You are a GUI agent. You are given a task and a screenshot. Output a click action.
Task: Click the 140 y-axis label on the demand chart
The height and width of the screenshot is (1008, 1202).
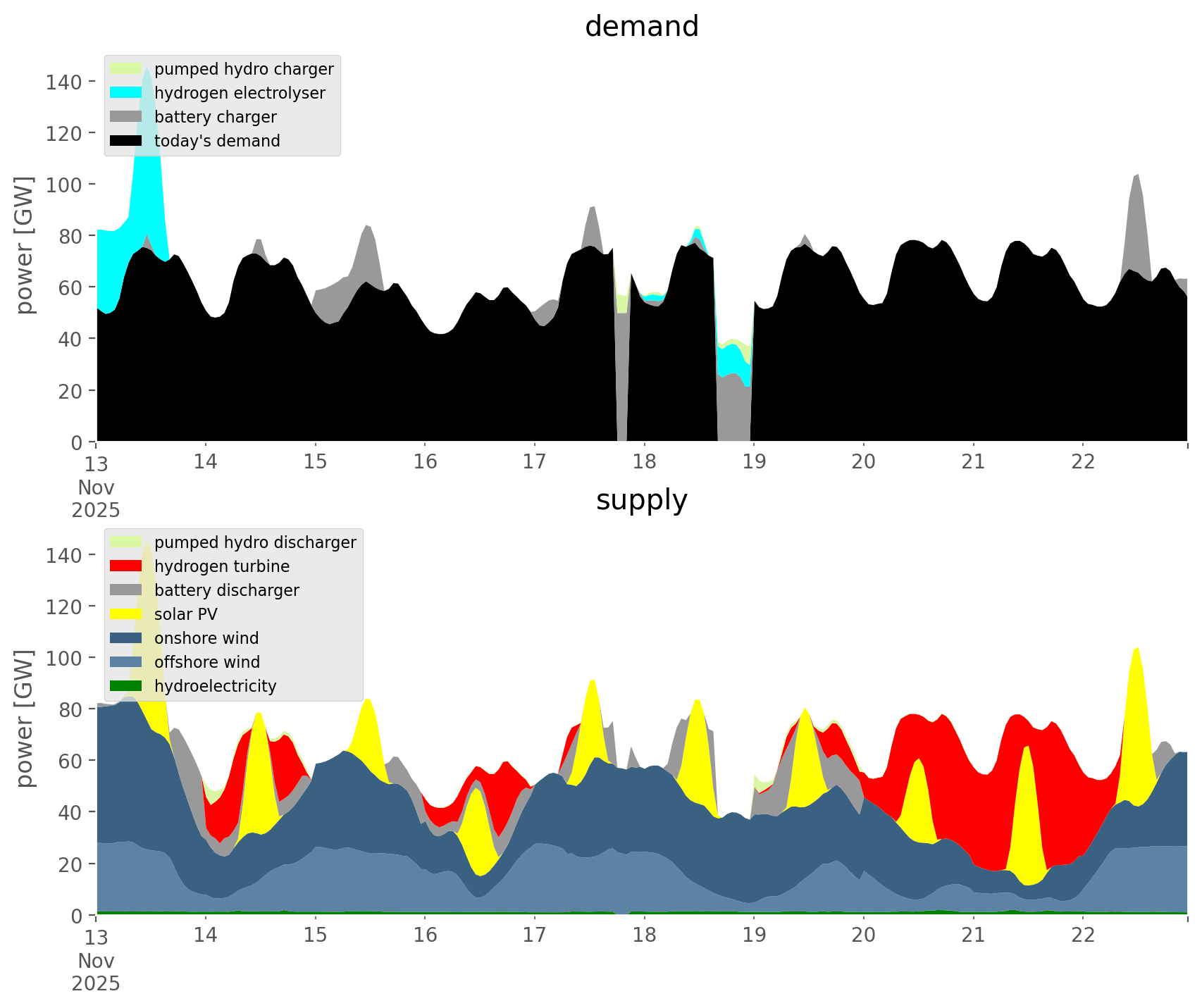(63, 82)
